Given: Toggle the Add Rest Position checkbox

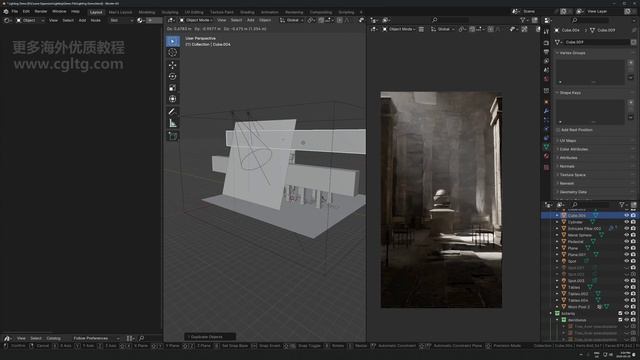Looking at the screenshot, I should pos(558,130).
